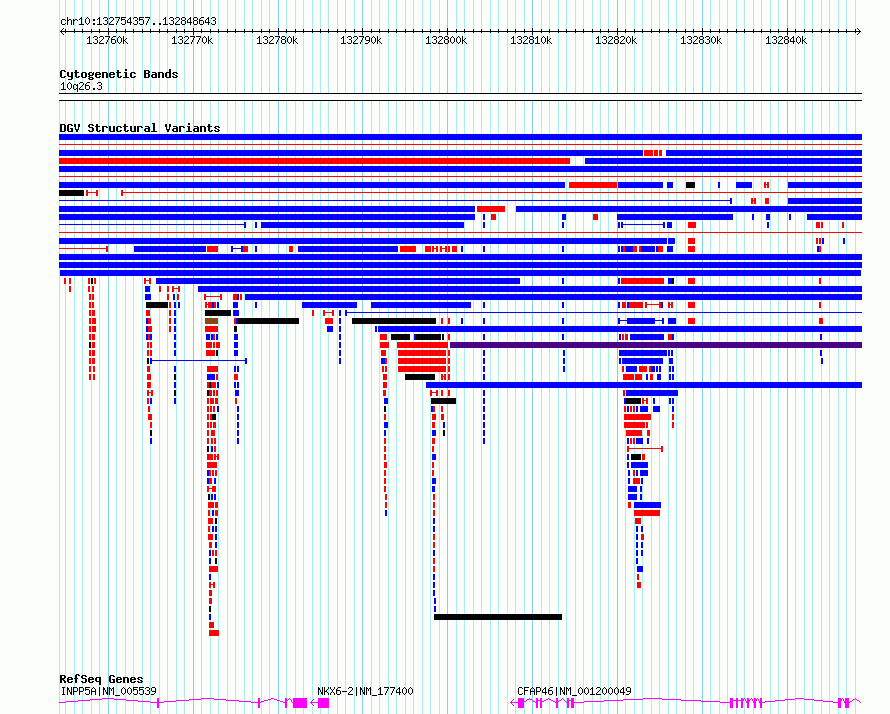Click the chr10:132754357..132848643 coordinate label
The width and height of the screenshot is (890, 714).
coord(138,21)
